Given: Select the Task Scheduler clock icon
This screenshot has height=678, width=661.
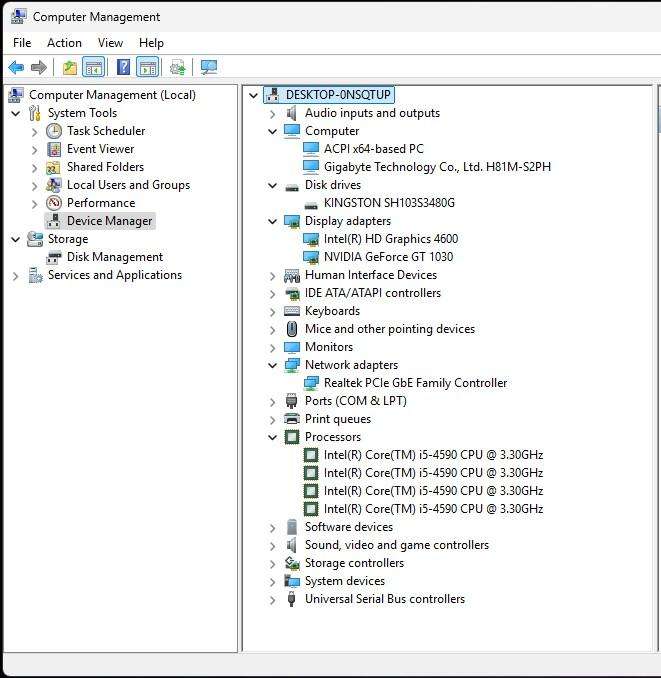Looking at the screenshot, I should pyautogui.click(x=54, y=131).
